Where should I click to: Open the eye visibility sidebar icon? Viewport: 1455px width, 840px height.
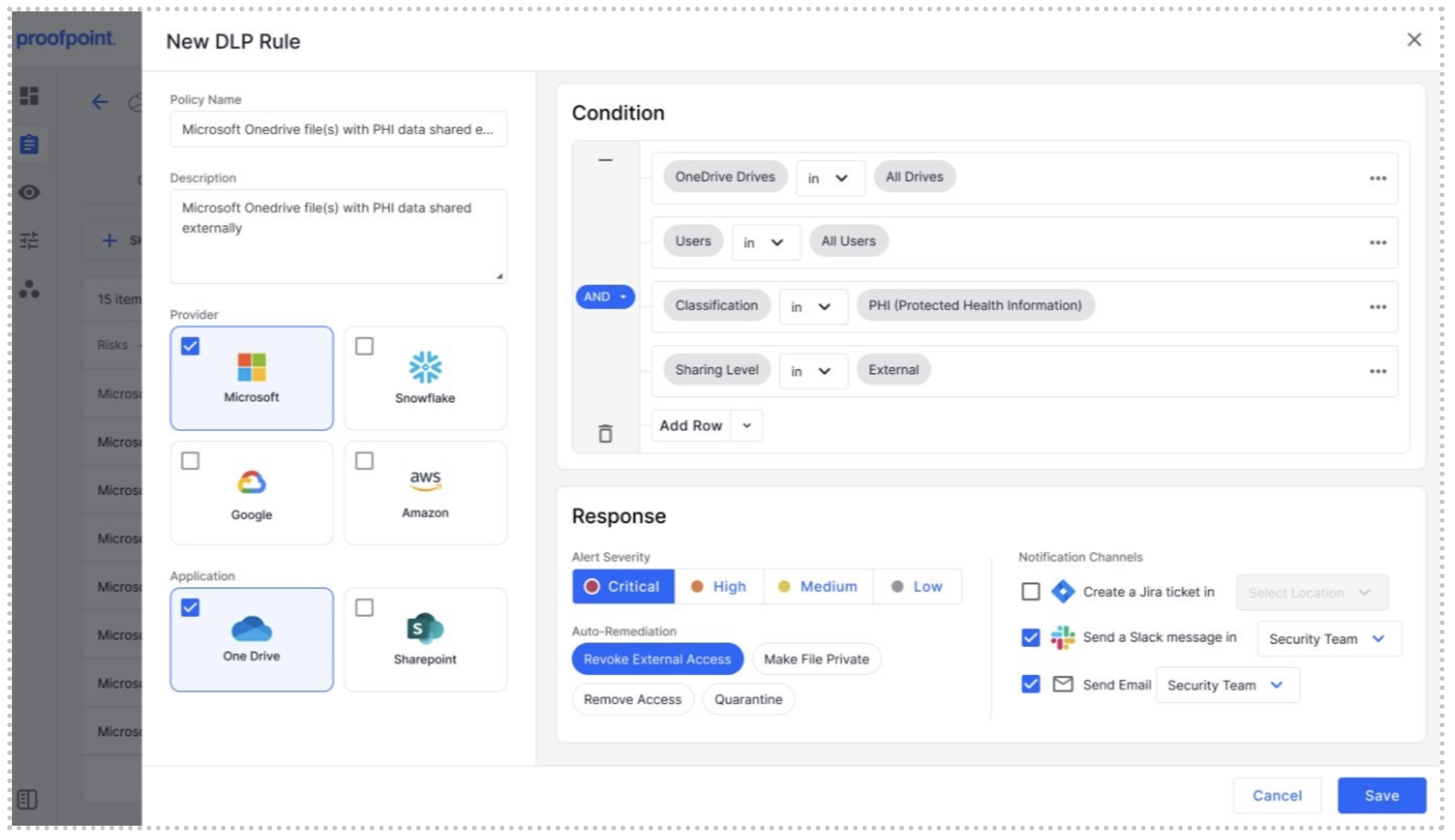click(x=29, y=192)
